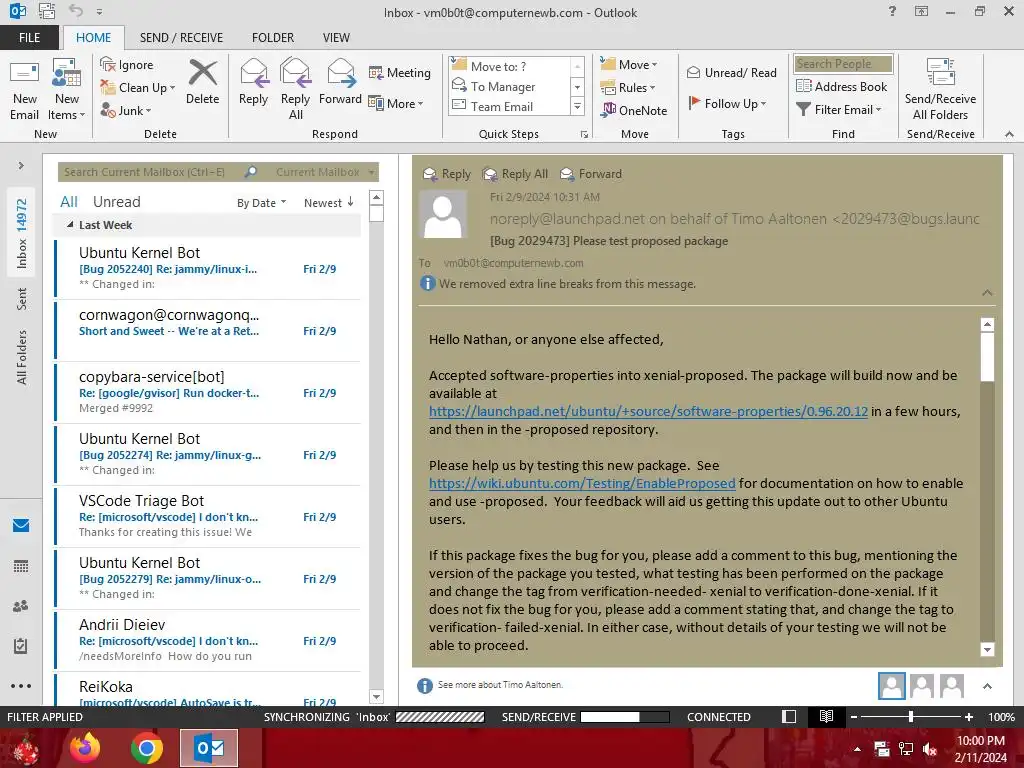Reply with a Meeting request
This screenshot has width=1024, height=768.
[400, 72]
